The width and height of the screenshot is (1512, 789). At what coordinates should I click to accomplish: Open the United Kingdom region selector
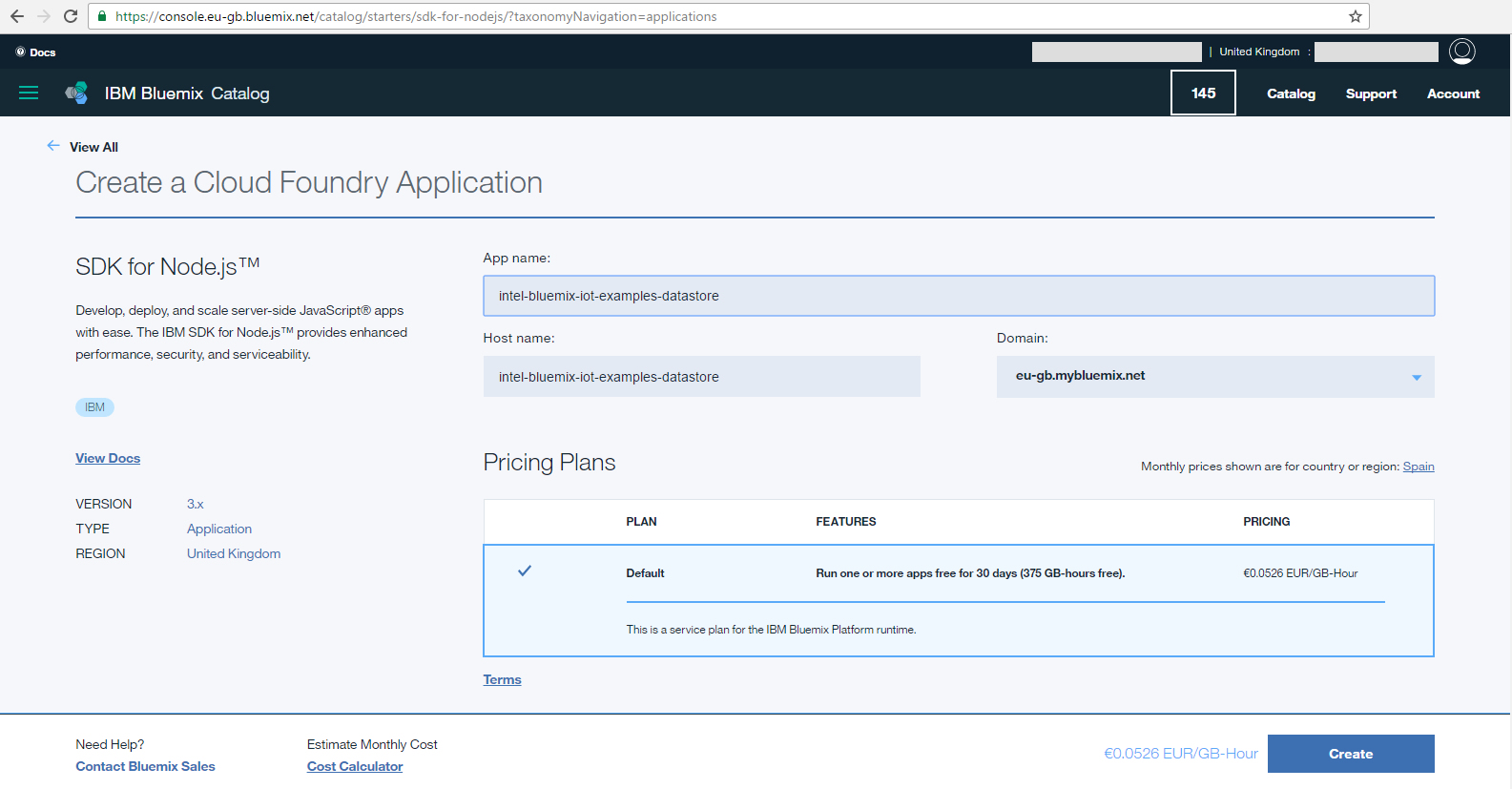(x=1259, y=52)
